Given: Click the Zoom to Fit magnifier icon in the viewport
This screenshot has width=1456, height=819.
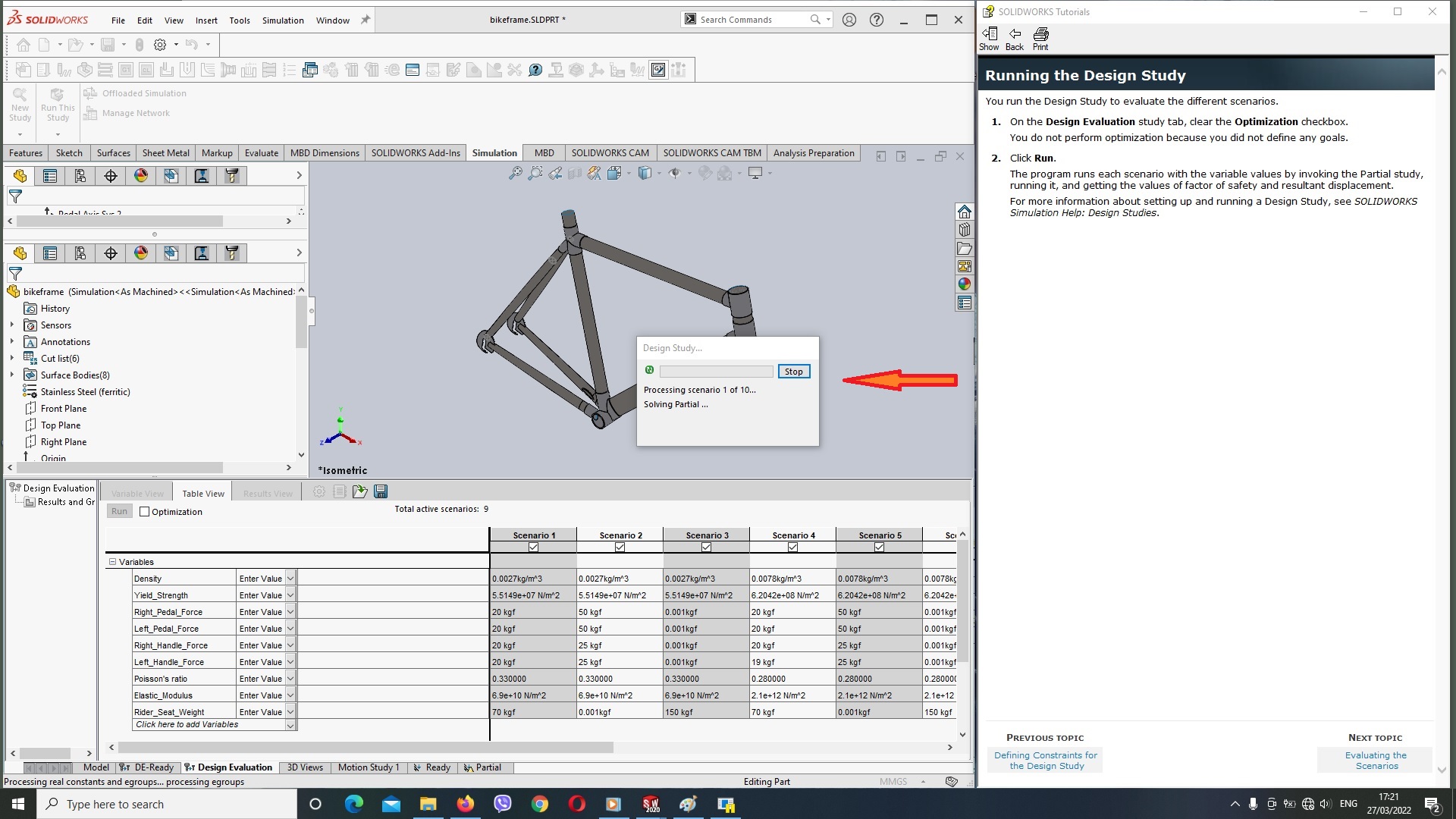Looking at the screenshot, I should click(x=516, y=174).
